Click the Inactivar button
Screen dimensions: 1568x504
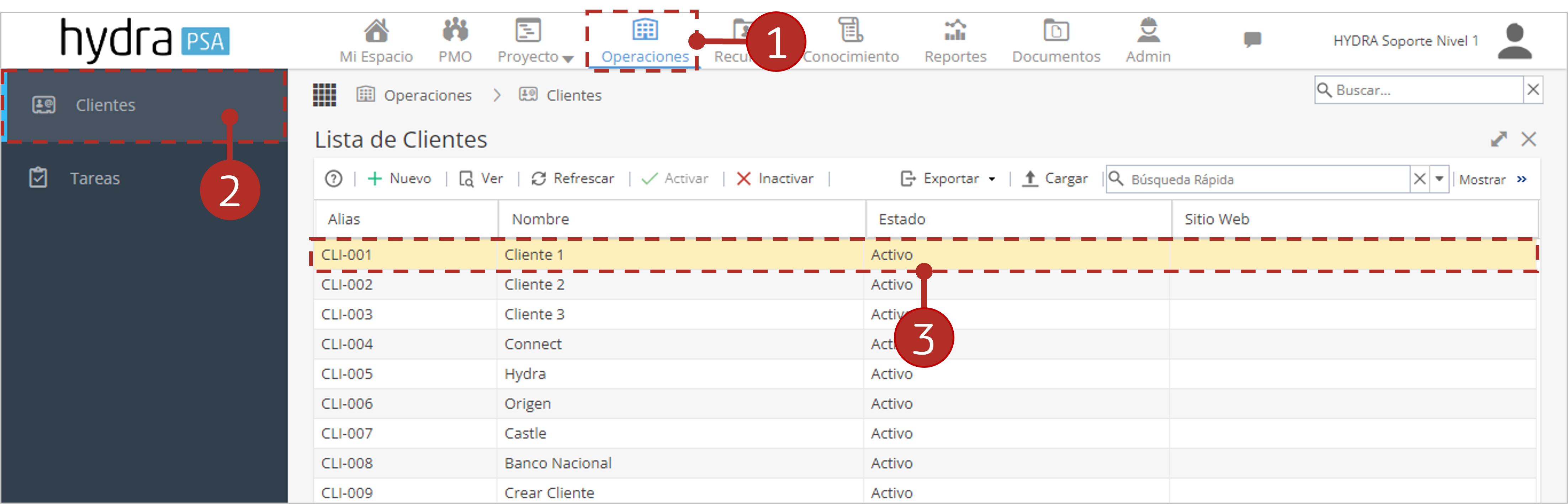point(775,178)
